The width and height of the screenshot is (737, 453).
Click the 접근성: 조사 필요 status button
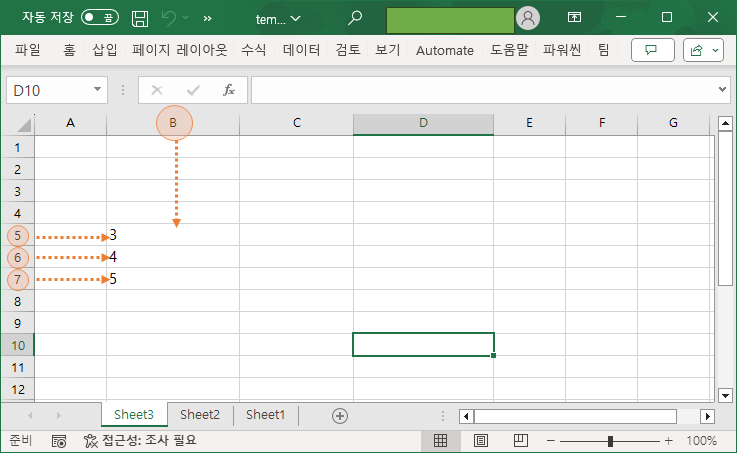[140, 440]
